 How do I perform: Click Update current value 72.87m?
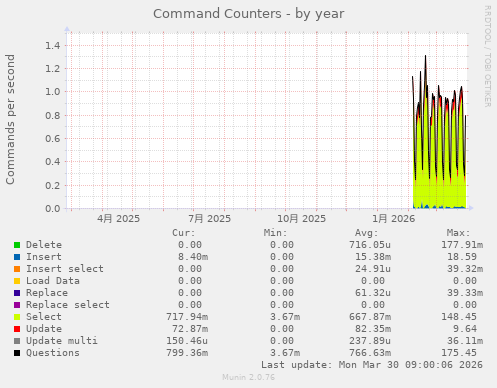pyautogui.click(x=190, y=329)
